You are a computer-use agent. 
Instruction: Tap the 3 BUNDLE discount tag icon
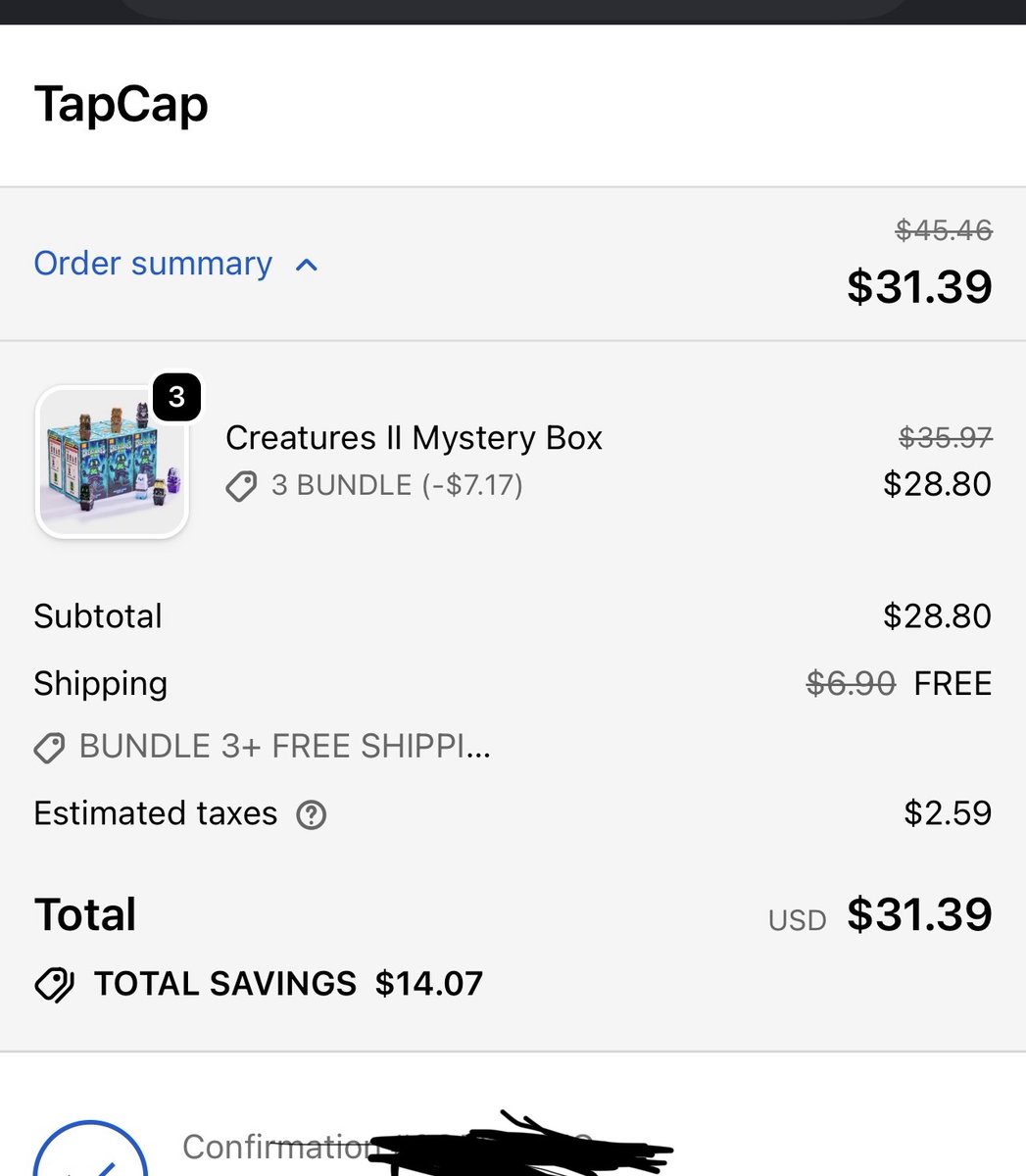point(241,486)
